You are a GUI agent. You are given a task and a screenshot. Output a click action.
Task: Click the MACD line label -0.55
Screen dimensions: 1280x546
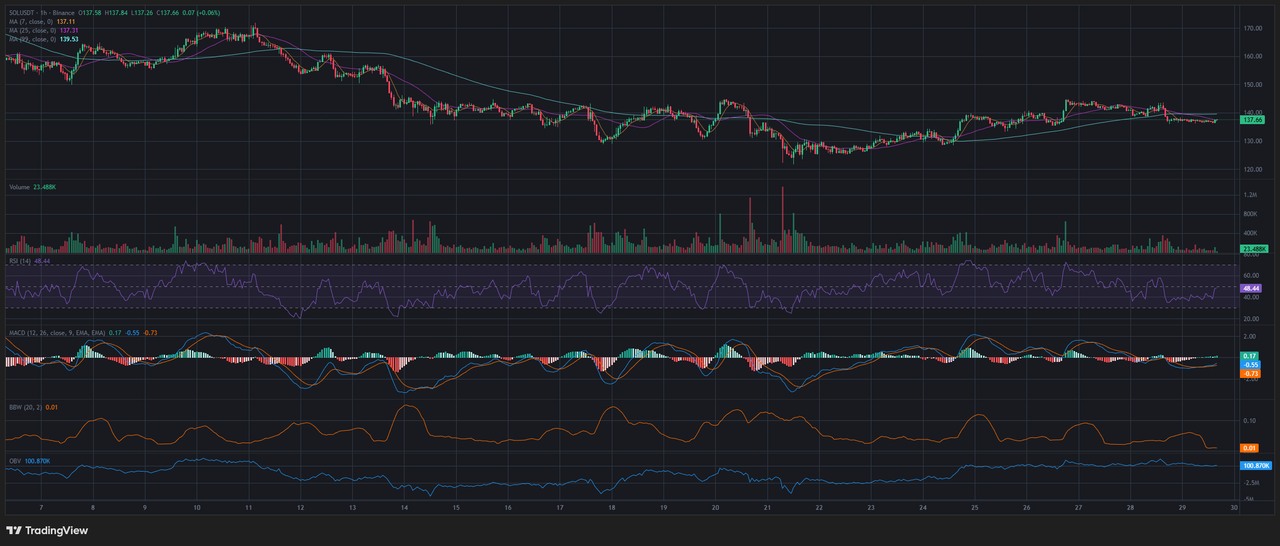(x=1250, y=365)
